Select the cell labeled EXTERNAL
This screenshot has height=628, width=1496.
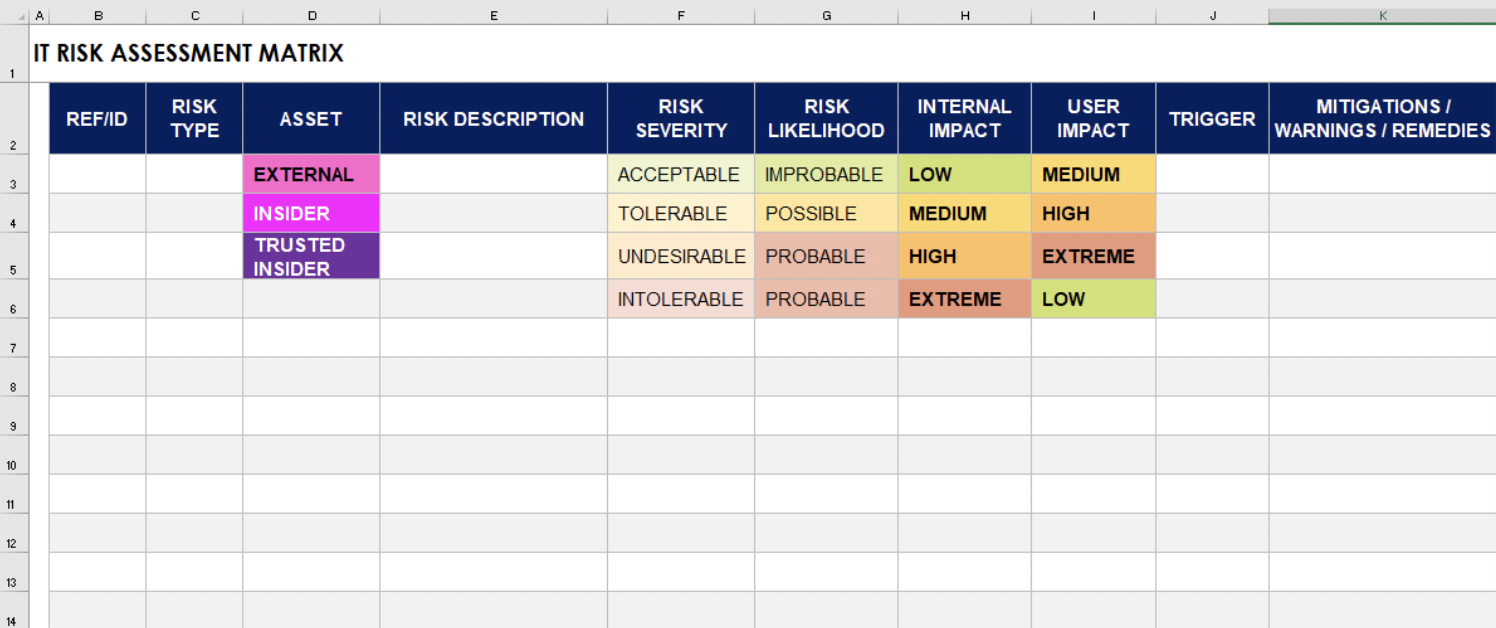(x=311, y=174)
